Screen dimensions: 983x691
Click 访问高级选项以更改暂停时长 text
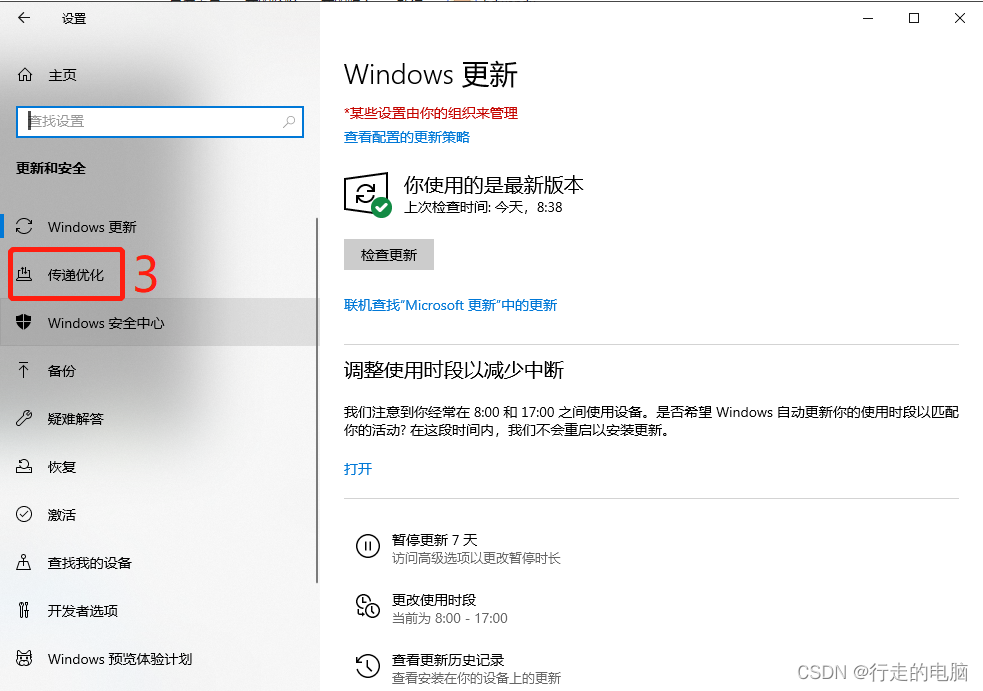(x=476, y=558)
